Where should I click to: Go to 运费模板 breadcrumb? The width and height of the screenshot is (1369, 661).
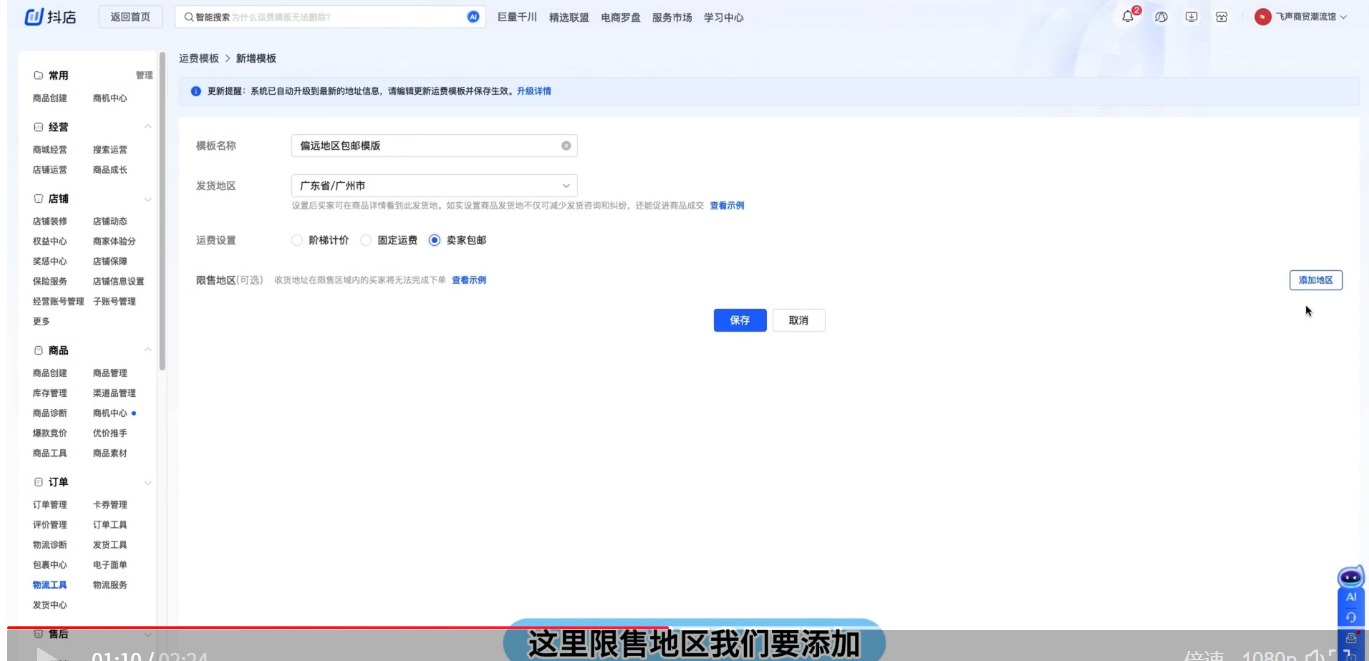(x=199, y=59)
